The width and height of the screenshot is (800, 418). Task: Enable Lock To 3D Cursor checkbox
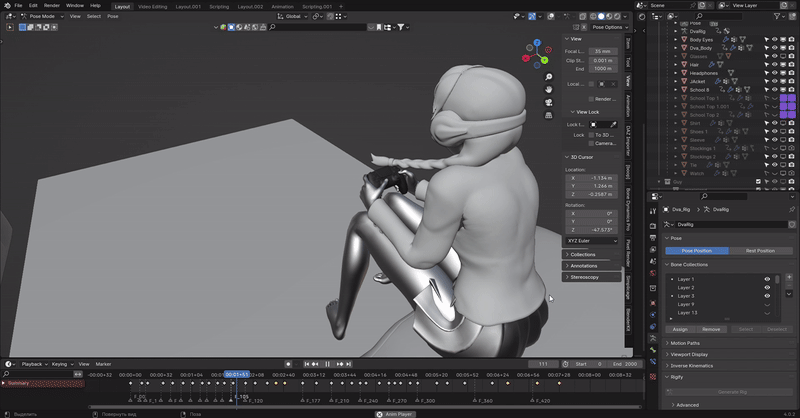[x=591, y=135]
